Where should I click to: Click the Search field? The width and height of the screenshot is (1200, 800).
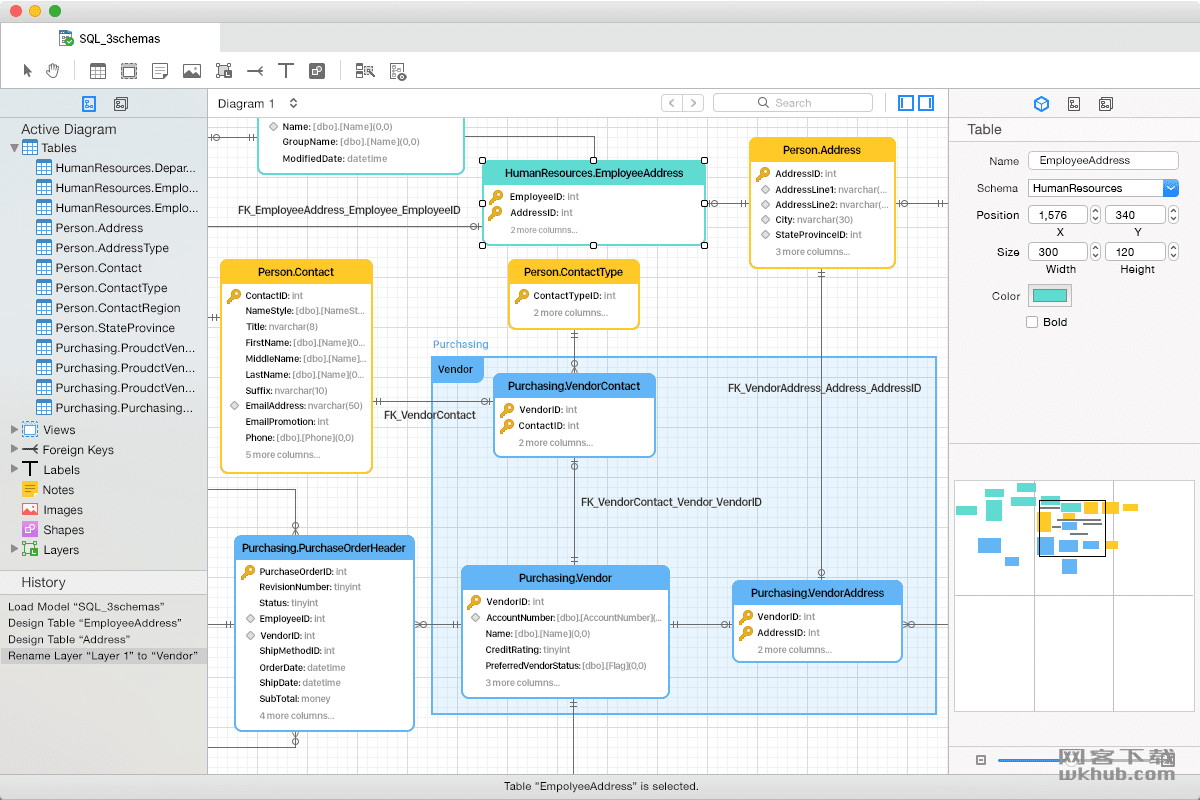coord(793,103)
